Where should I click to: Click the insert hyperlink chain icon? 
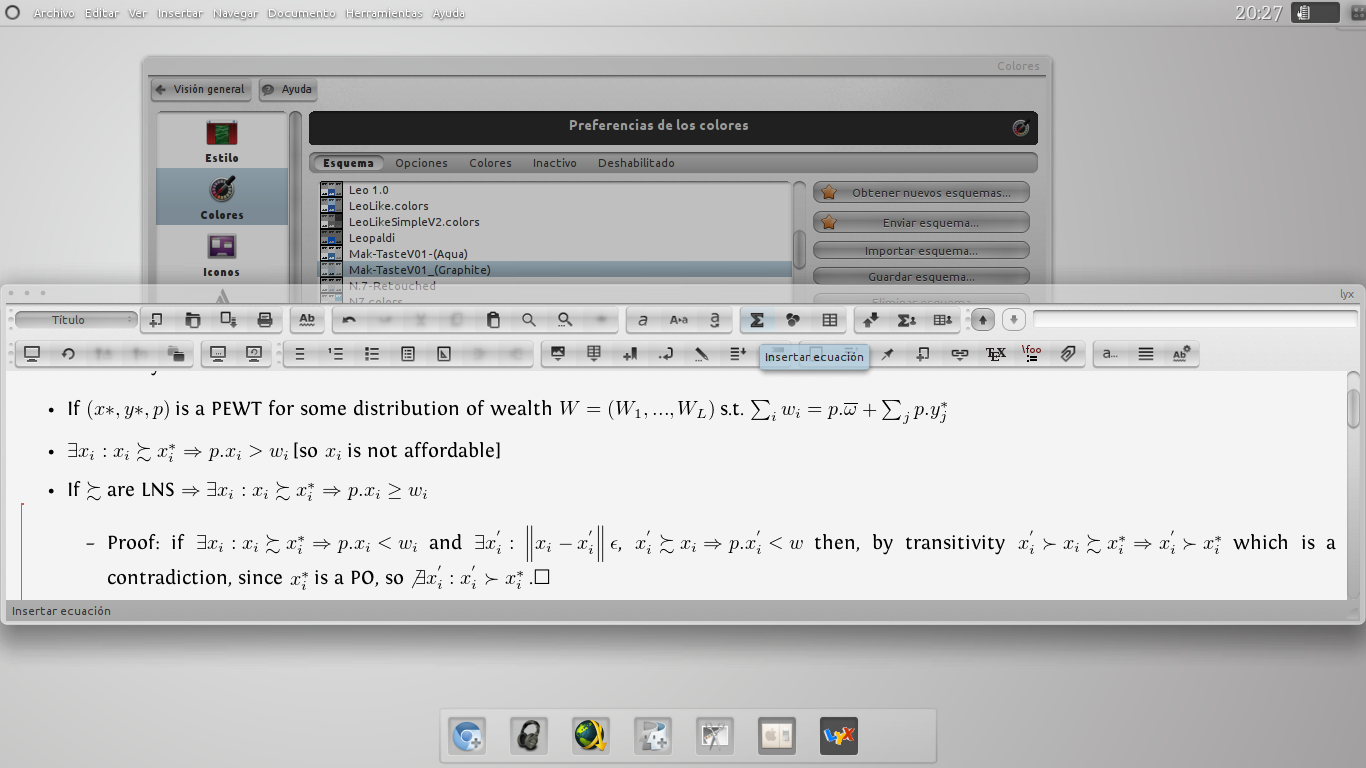click(x=960, y=353)
